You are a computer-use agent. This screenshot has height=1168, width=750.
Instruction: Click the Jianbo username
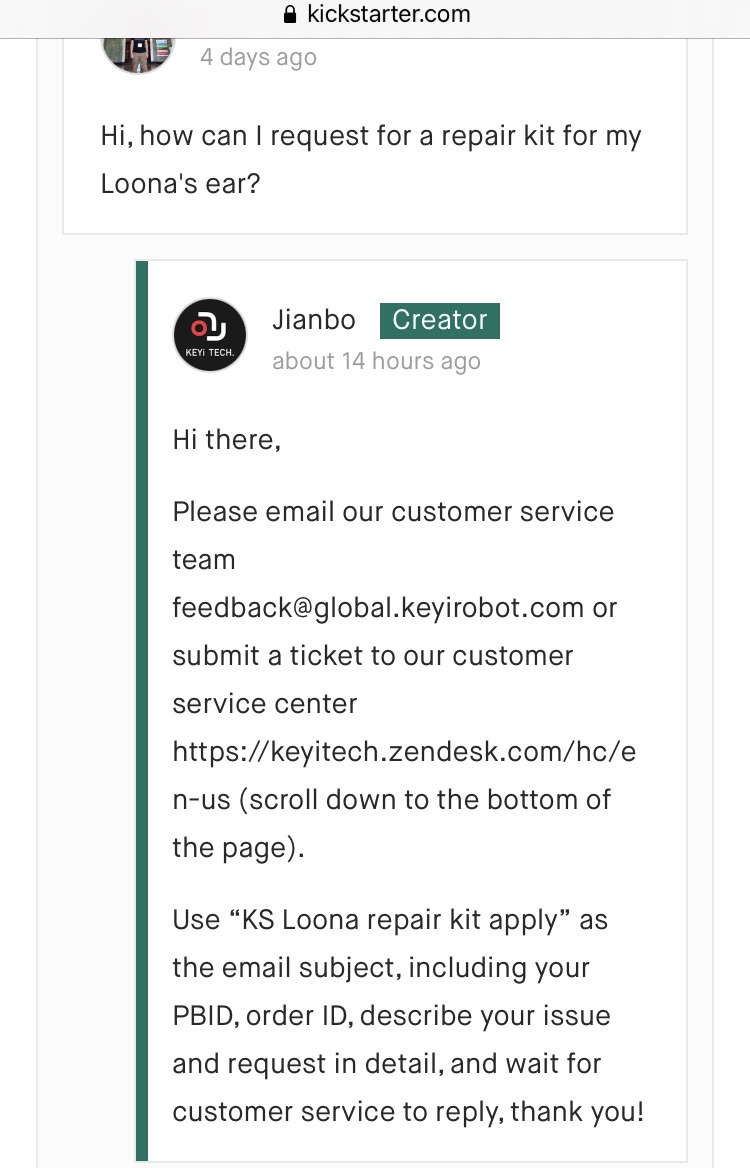pyautogui.click(x=314, y=319)
